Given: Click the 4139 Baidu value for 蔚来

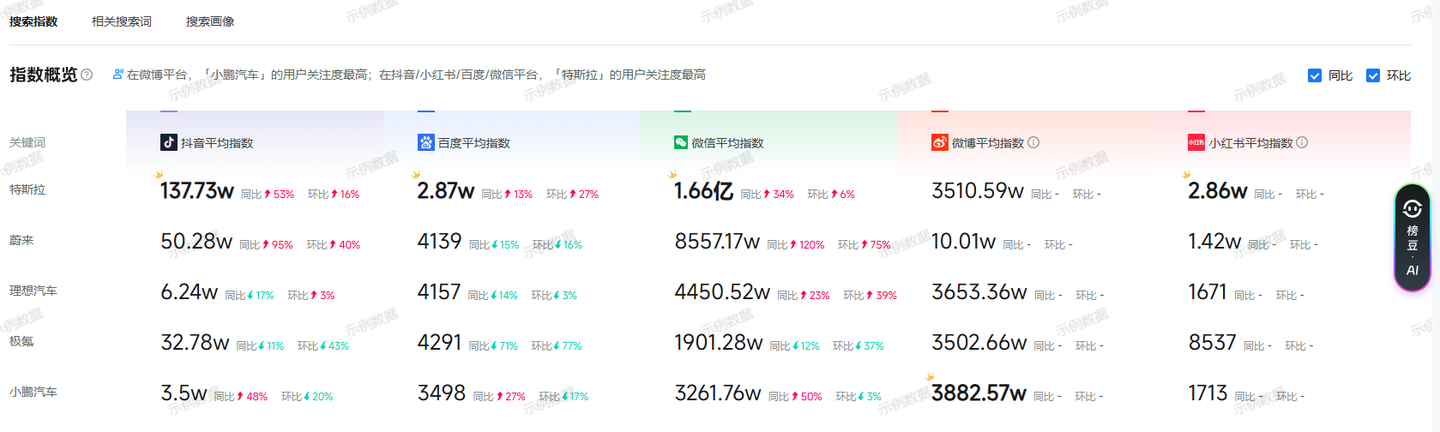Looking at the screenshot, I should point(439,241).
